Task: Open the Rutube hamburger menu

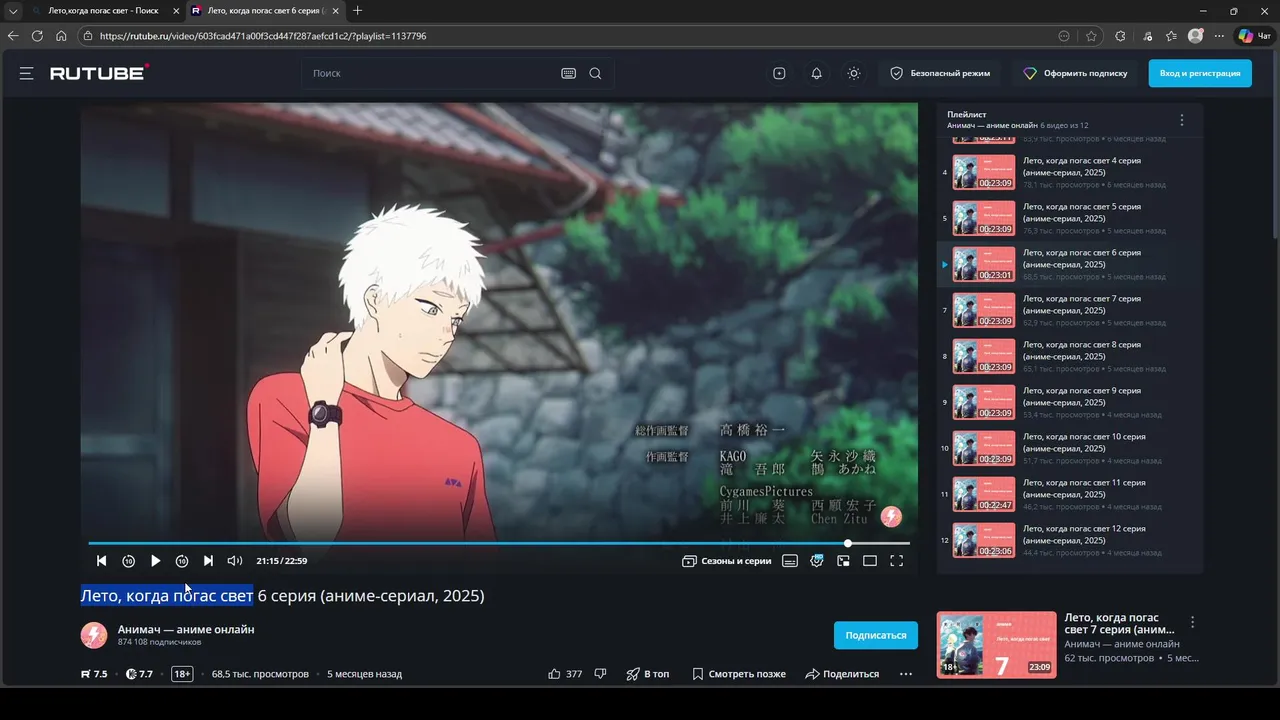Action: coord(26,73)
